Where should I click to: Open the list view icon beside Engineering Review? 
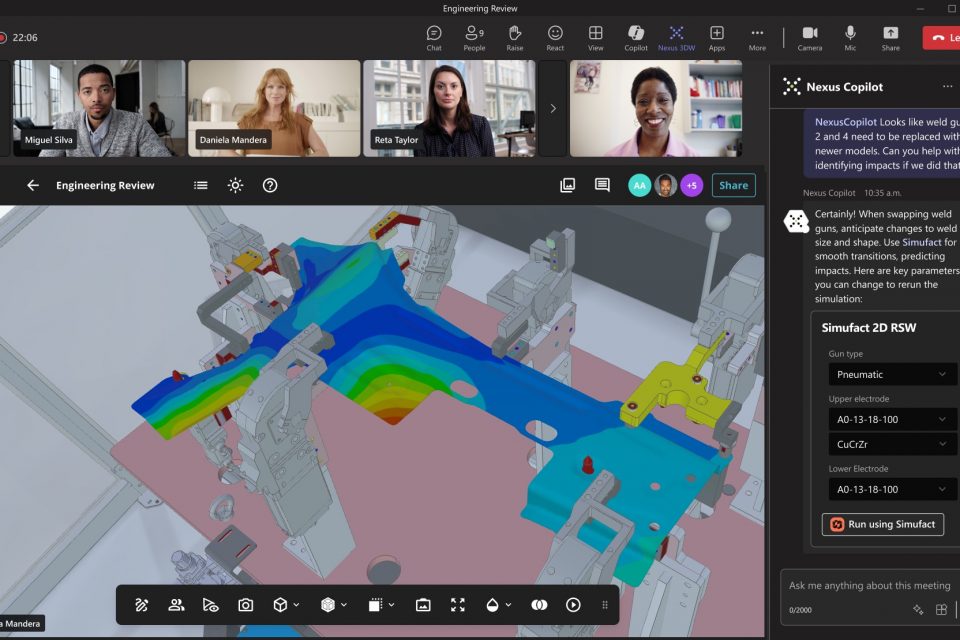201,185
